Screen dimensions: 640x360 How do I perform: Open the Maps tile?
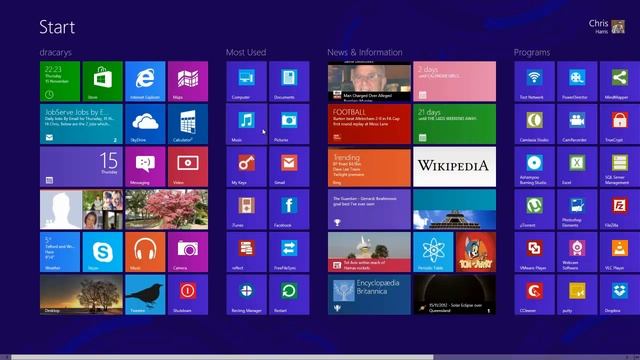188,81
